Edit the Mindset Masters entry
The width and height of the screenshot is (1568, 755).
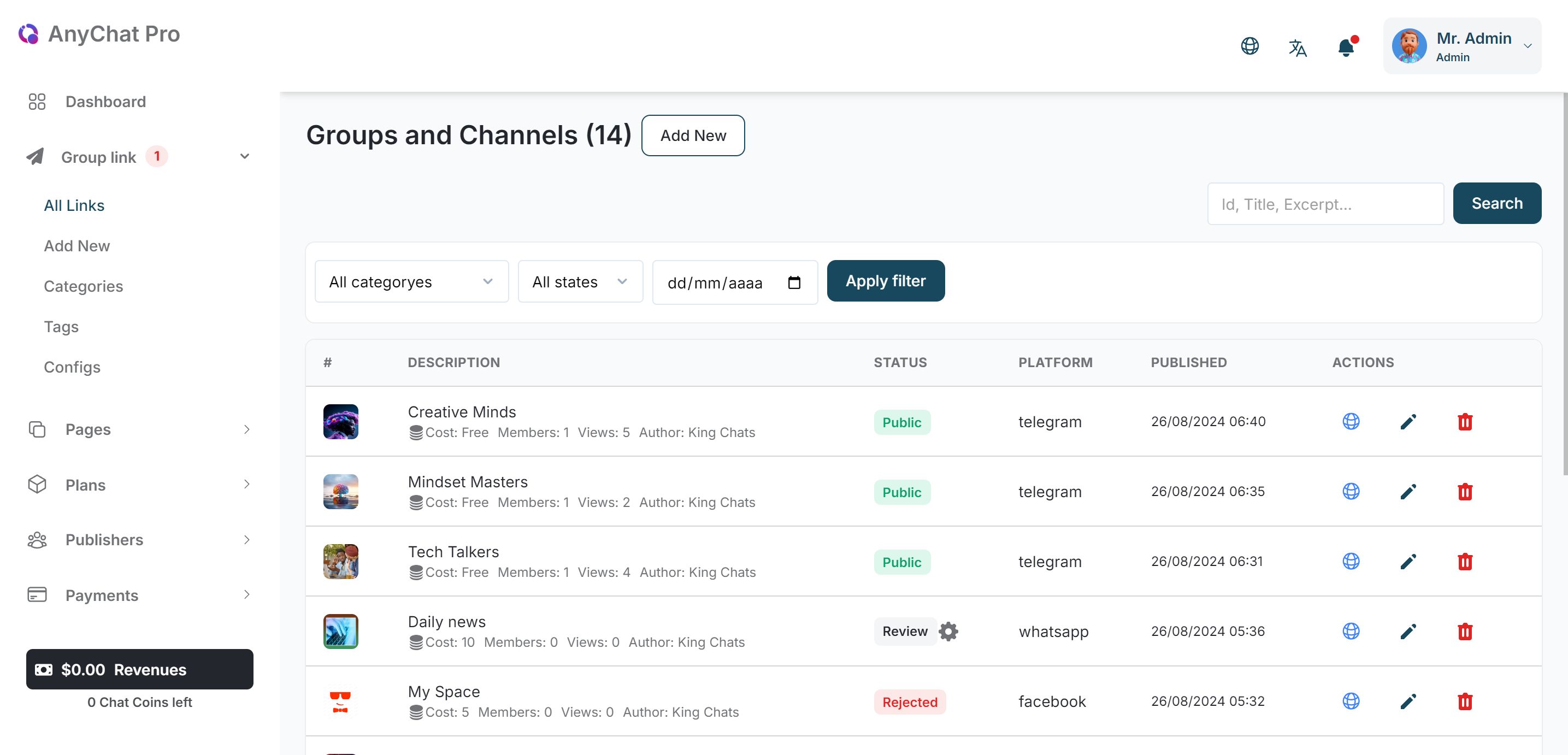(x=1408, y=491)
